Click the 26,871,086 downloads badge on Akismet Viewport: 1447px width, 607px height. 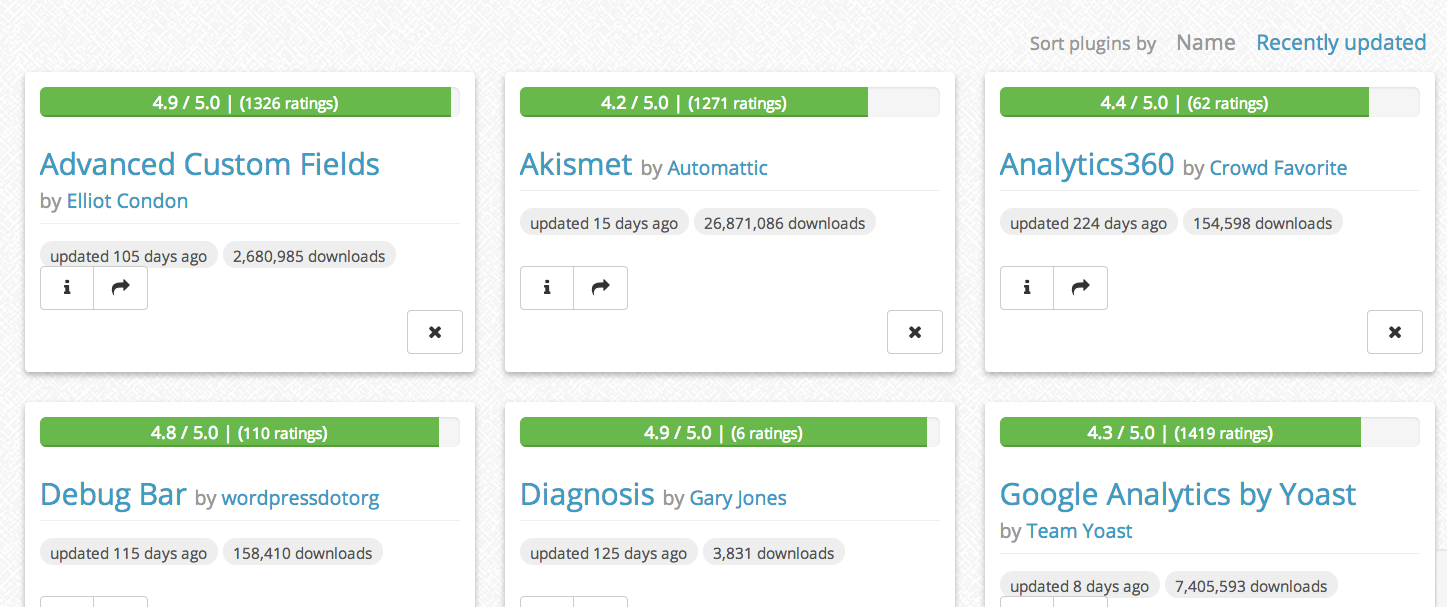coord(784,222)
